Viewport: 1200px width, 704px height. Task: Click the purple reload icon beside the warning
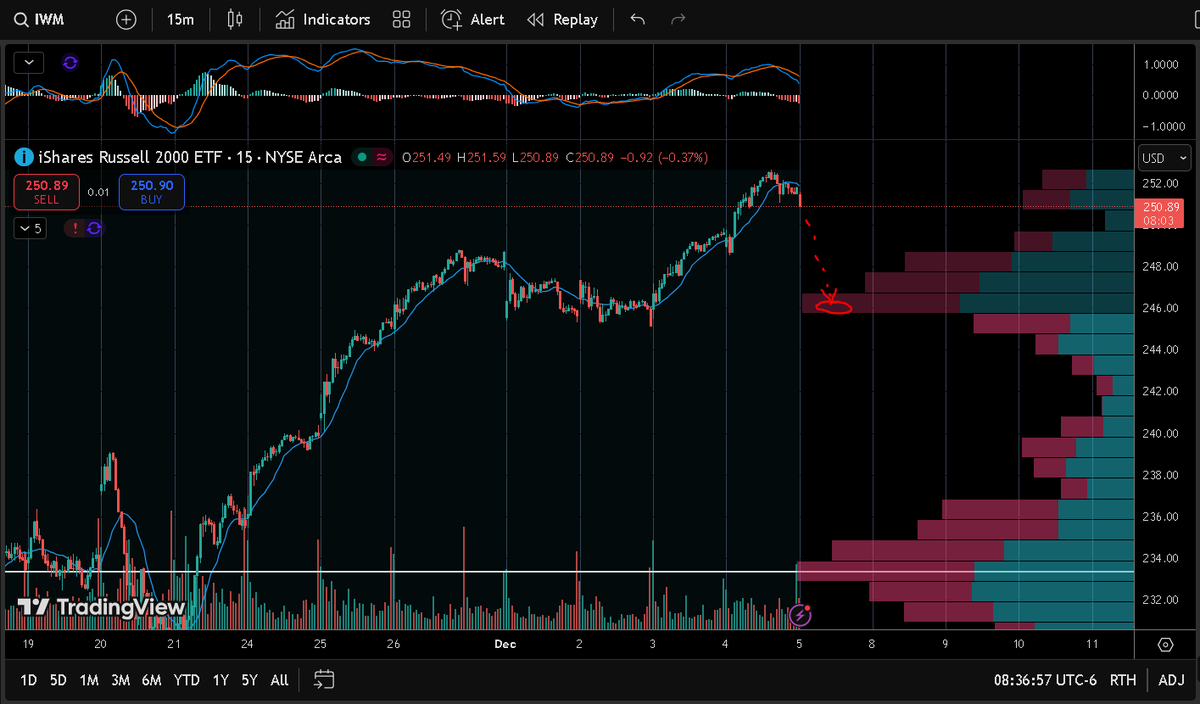point(94,228)
